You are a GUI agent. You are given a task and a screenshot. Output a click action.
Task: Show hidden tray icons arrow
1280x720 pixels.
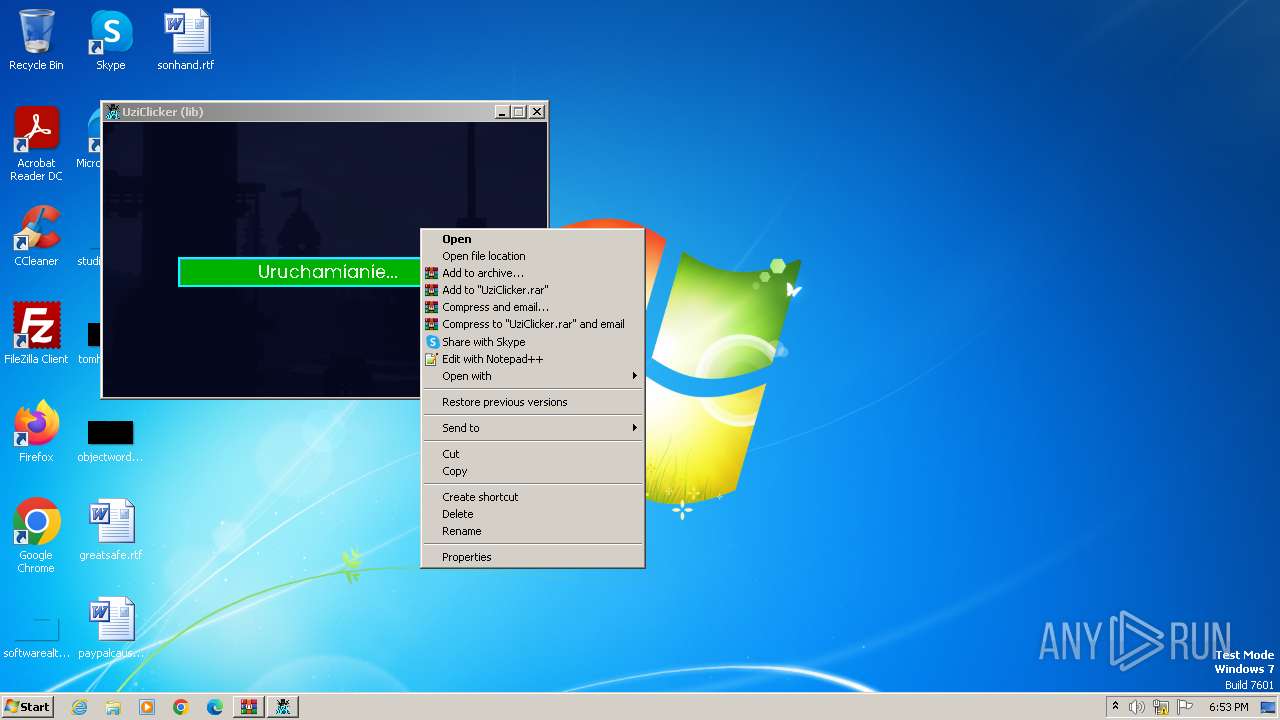[1115, 707]
